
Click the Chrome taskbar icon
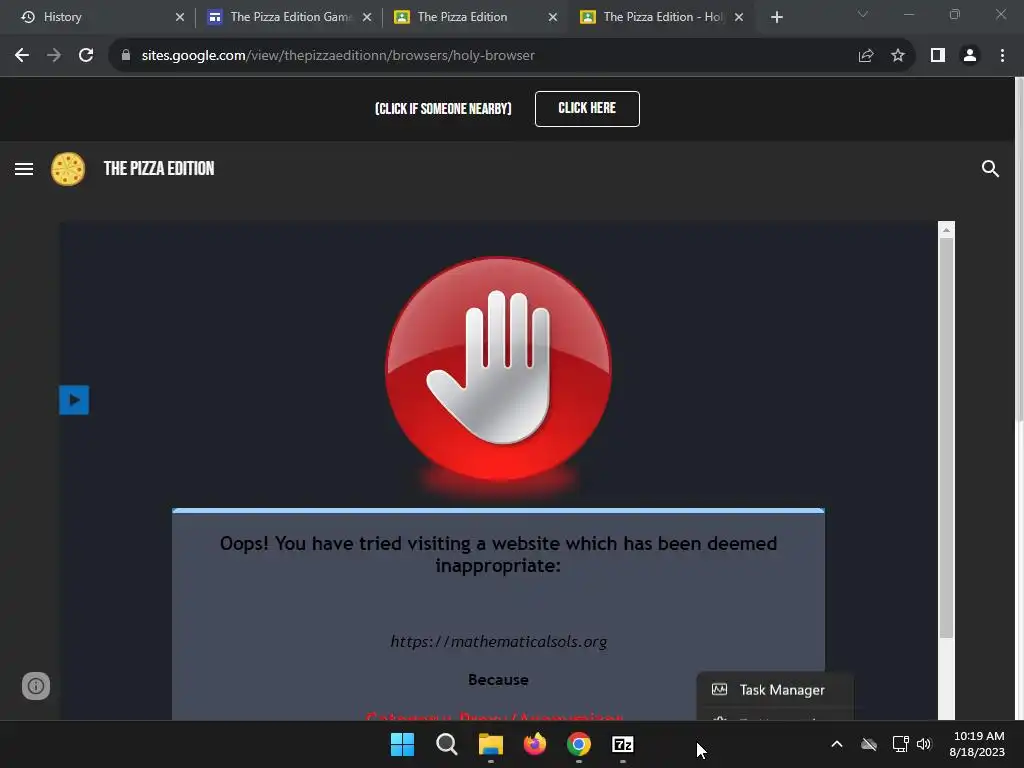(579, 744)
